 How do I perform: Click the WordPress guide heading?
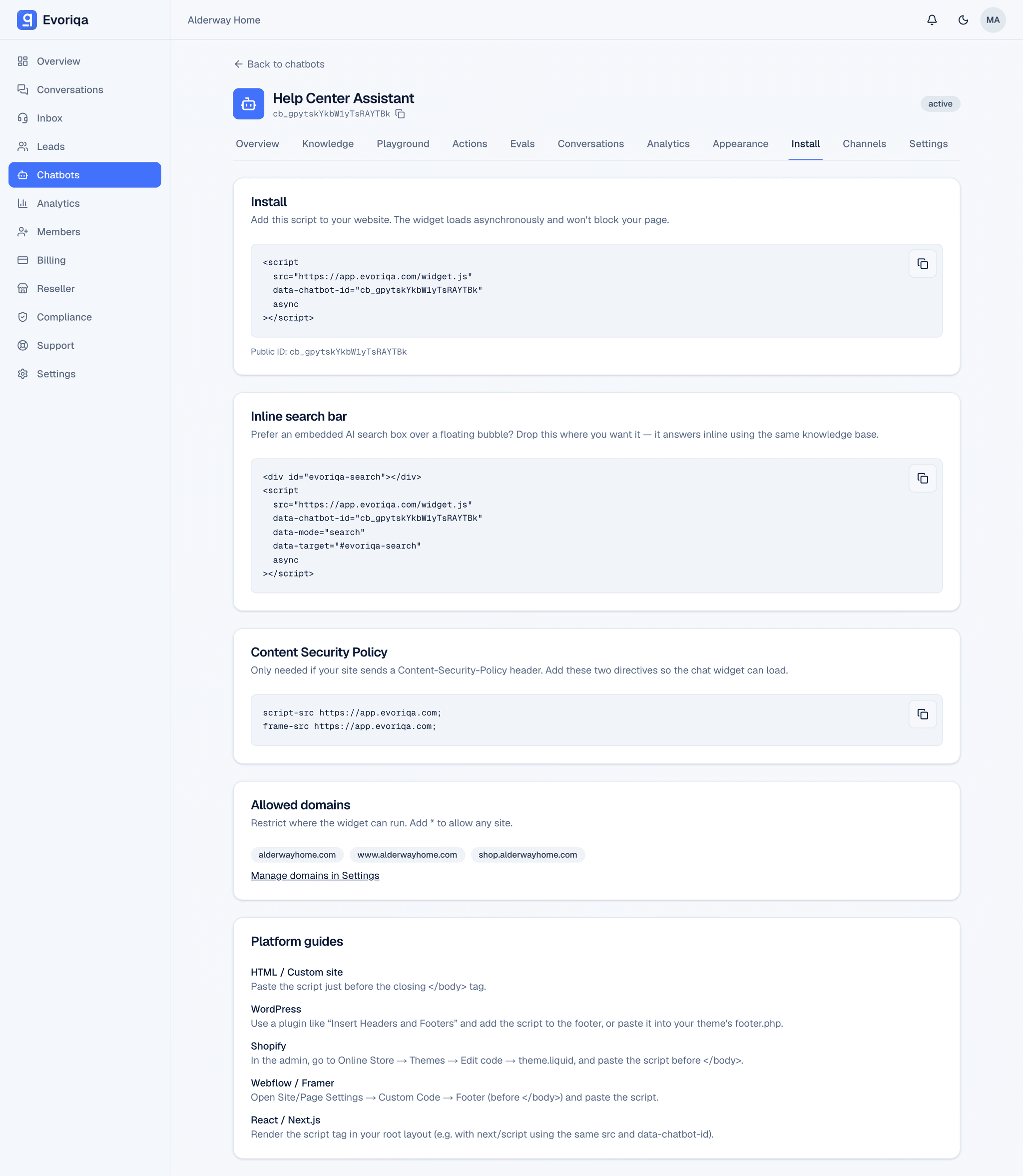276,1009
